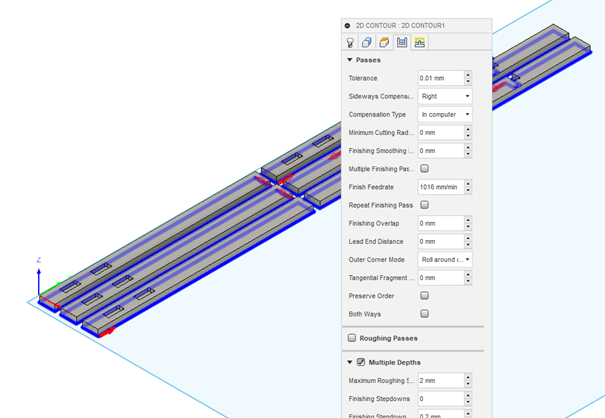Click the Maximum Roughing Stepdown field
This screenshot has height=418, width=605.
441,380
